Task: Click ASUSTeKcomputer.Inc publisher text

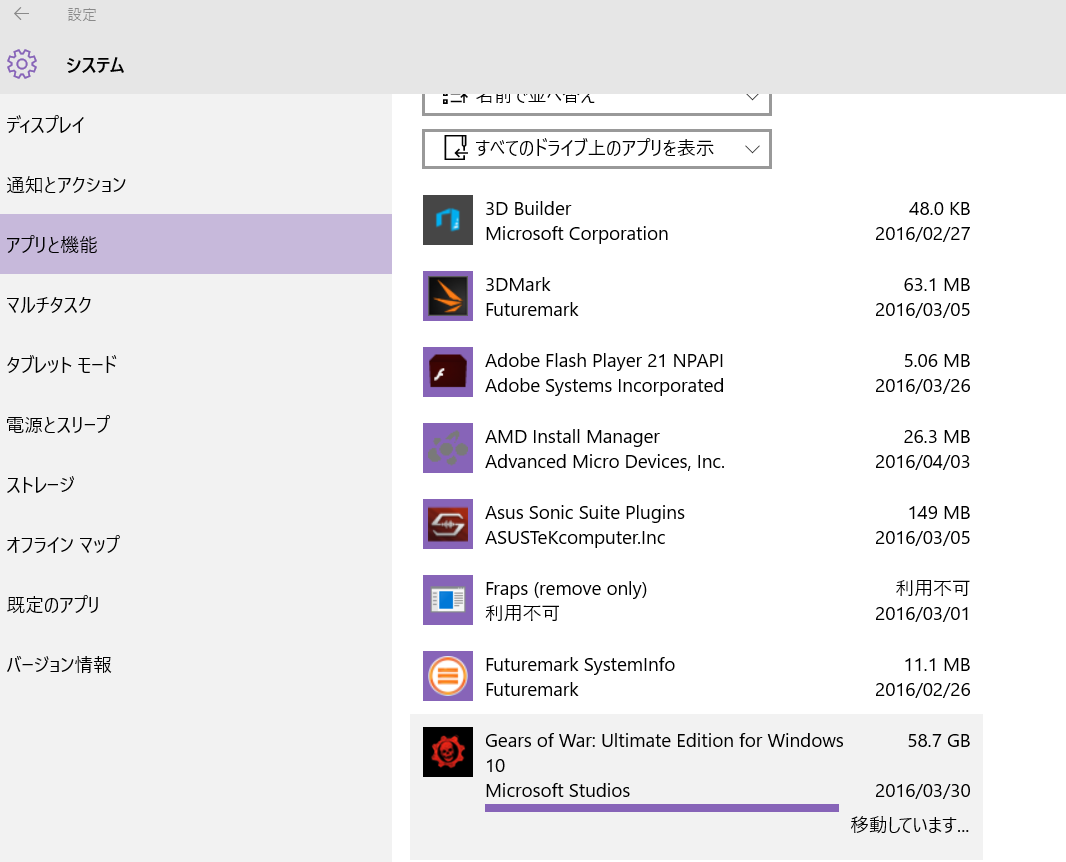Action: 575,538
